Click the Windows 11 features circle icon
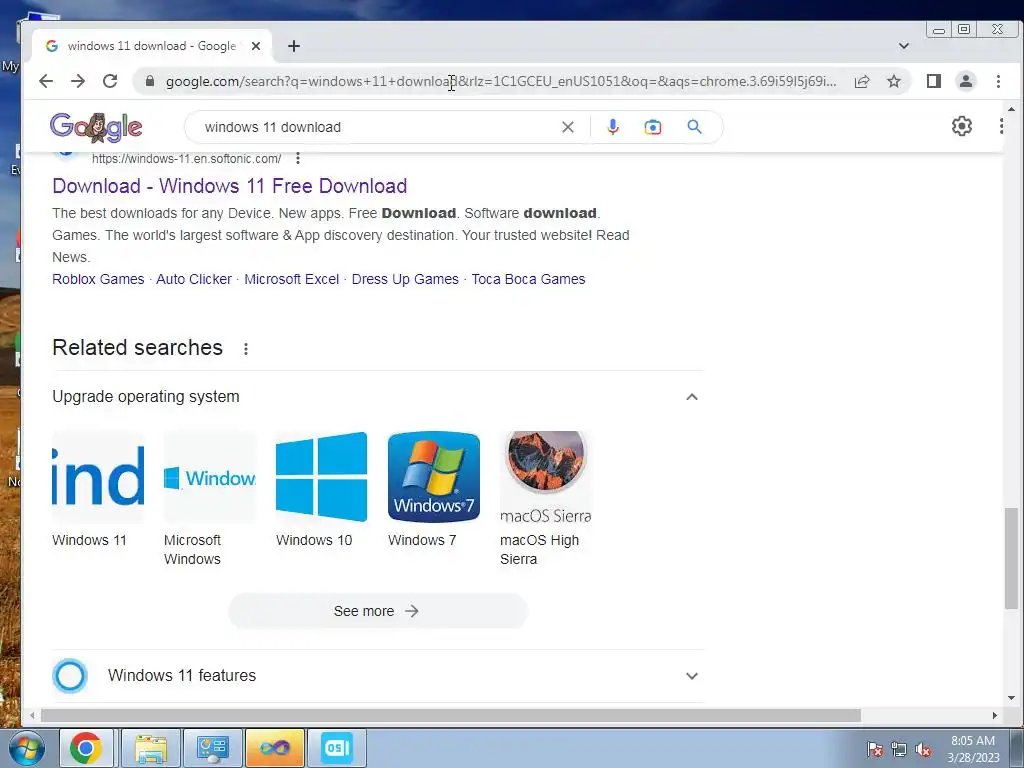The image size is (1024, 768). (x=70, y=676)
